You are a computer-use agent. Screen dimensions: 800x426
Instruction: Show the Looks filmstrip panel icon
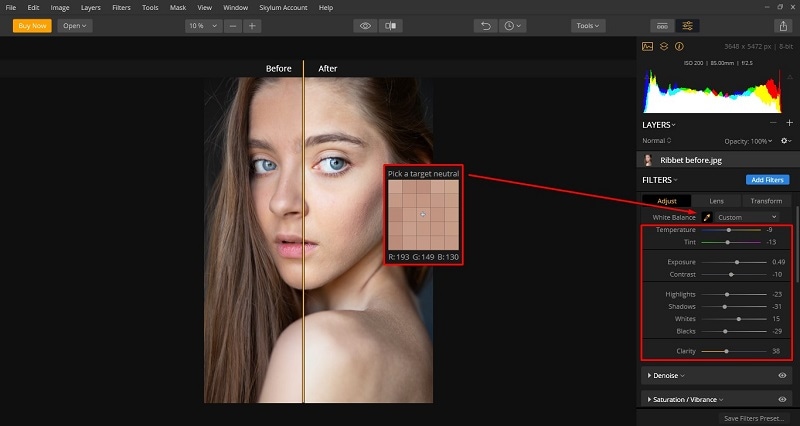pyautogui.click(x=662, y=26)
